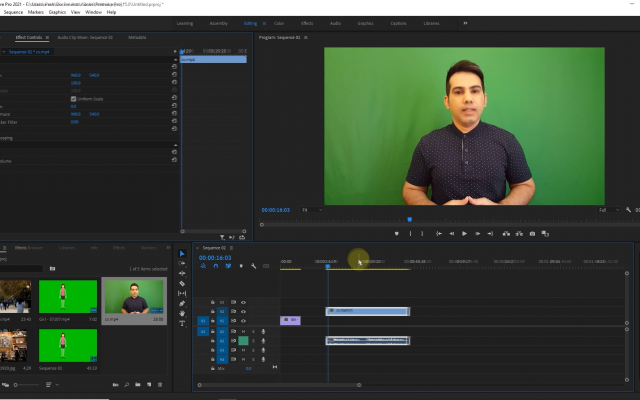Enable voice-over record on A1
Screen dimensions: 640x400
click(263, 331)
